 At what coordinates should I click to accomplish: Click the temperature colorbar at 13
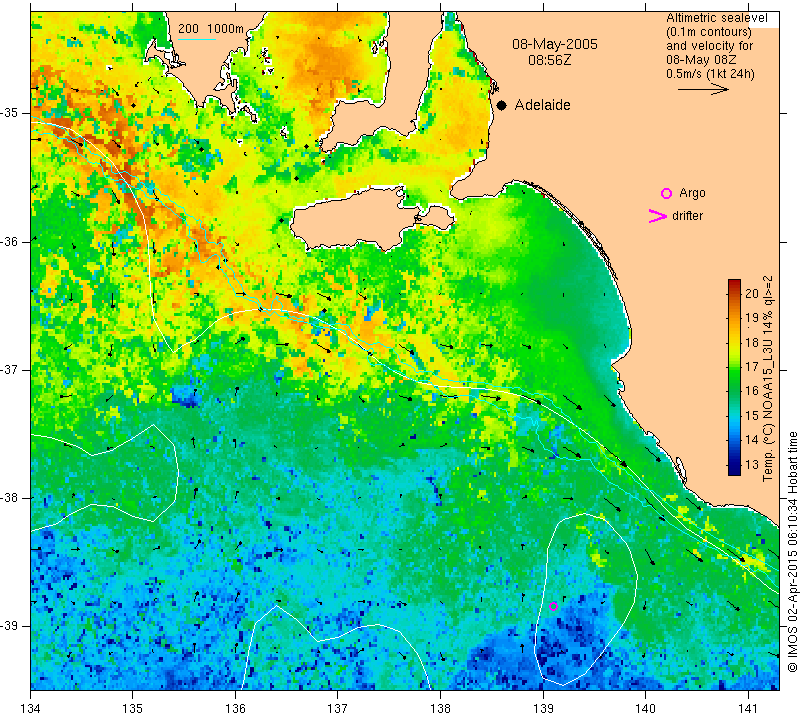pyautogui.click(x=734, y=465)
